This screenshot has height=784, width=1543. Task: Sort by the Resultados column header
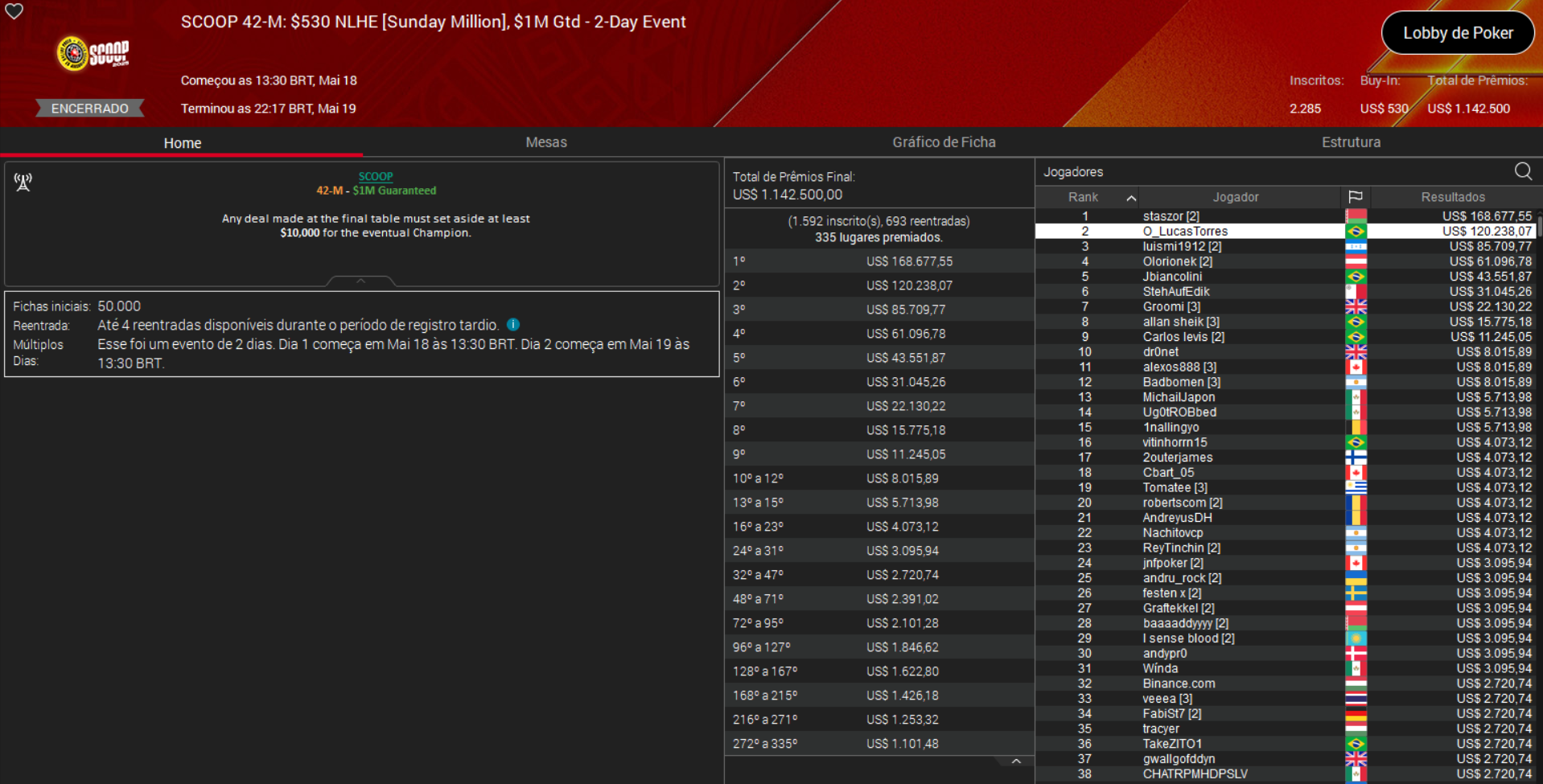[1453, 197]
